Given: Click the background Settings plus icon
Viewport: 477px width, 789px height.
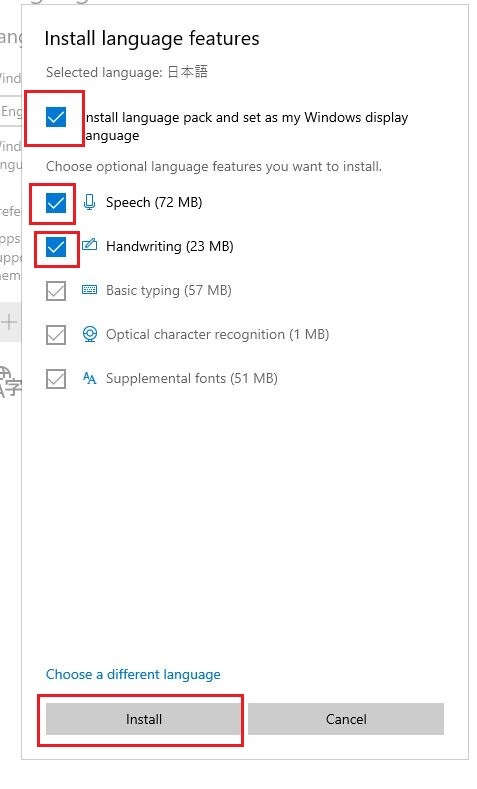Looking at the screenshot, I should 9,322.
